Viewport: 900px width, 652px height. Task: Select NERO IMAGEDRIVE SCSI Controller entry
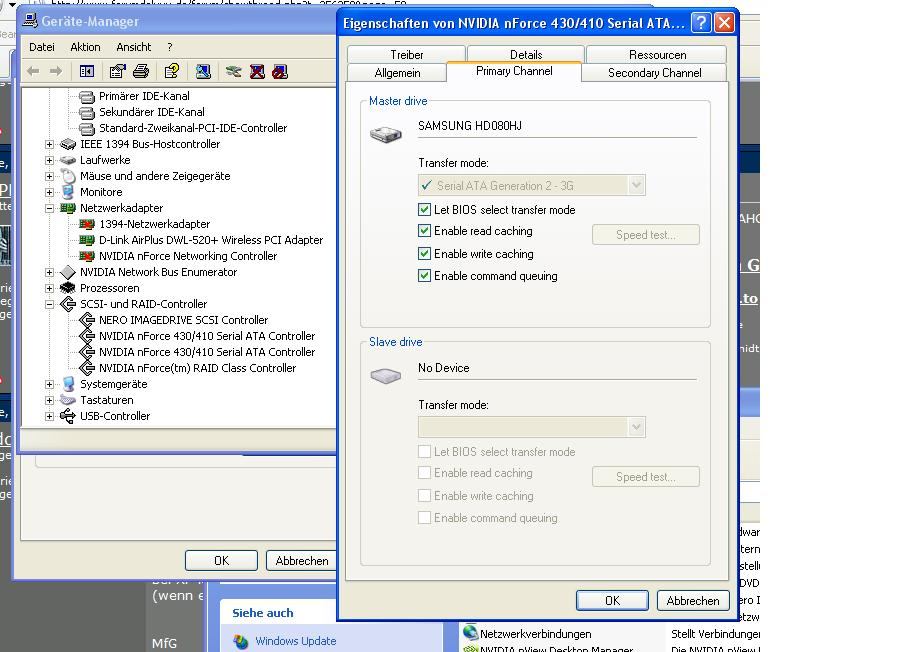(x=183, y=320)
